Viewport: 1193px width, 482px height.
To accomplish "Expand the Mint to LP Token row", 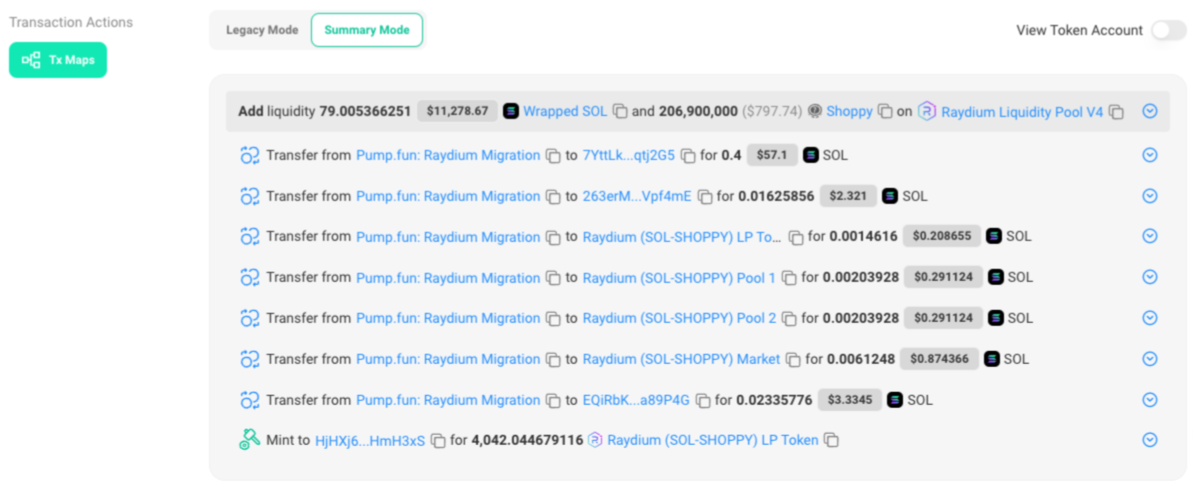I will pyautogui.click(x=1149, y=440).
